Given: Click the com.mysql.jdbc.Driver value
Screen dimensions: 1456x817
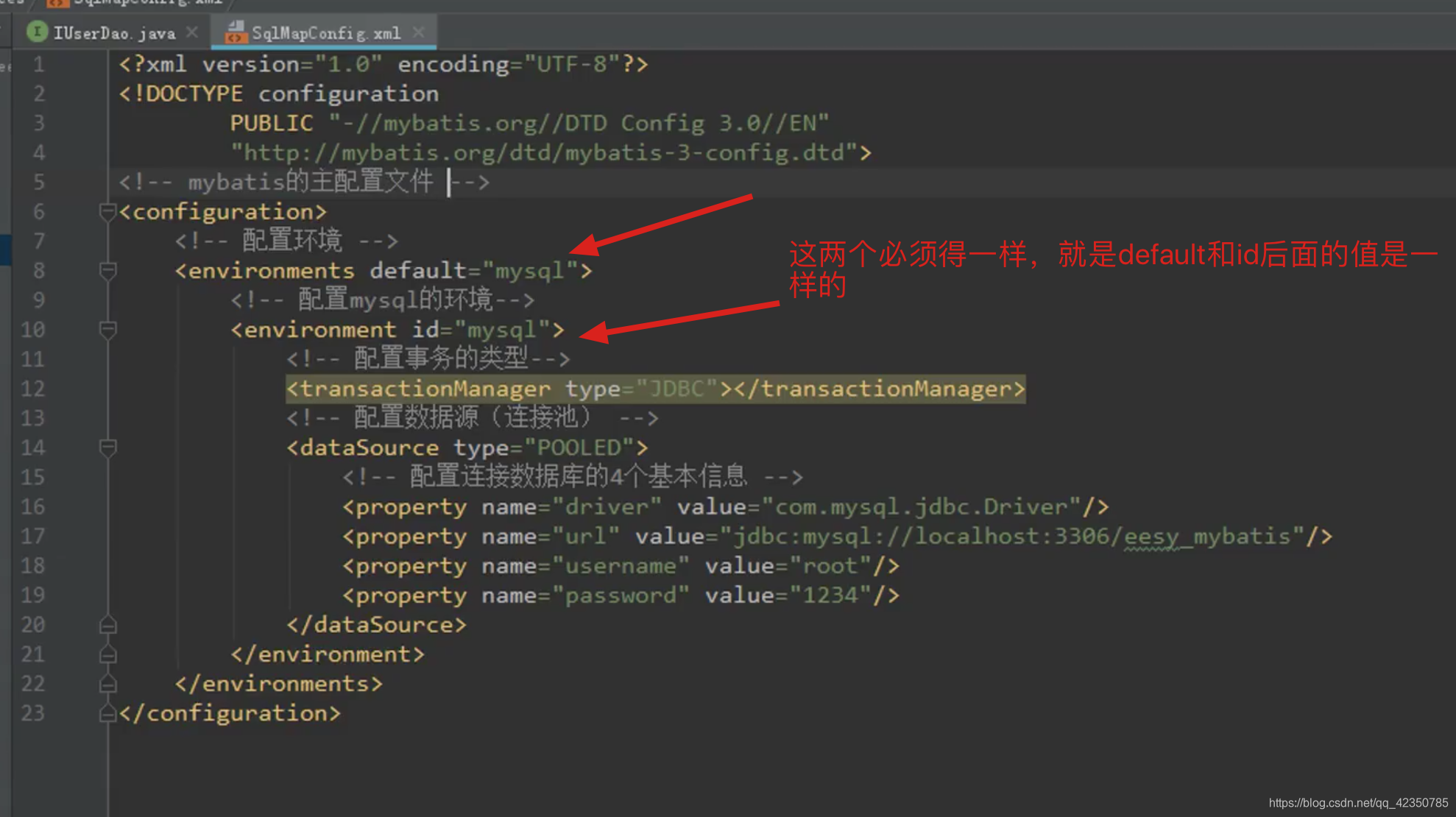Looking at the screenshot, I should pos(922,506).
